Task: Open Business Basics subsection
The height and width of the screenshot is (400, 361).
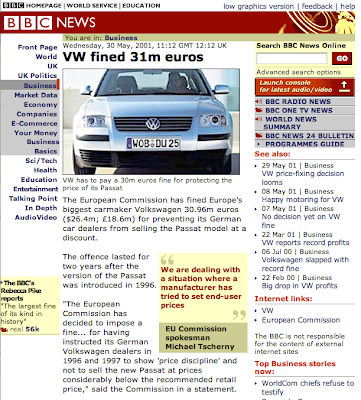Action: pos(43,146)
